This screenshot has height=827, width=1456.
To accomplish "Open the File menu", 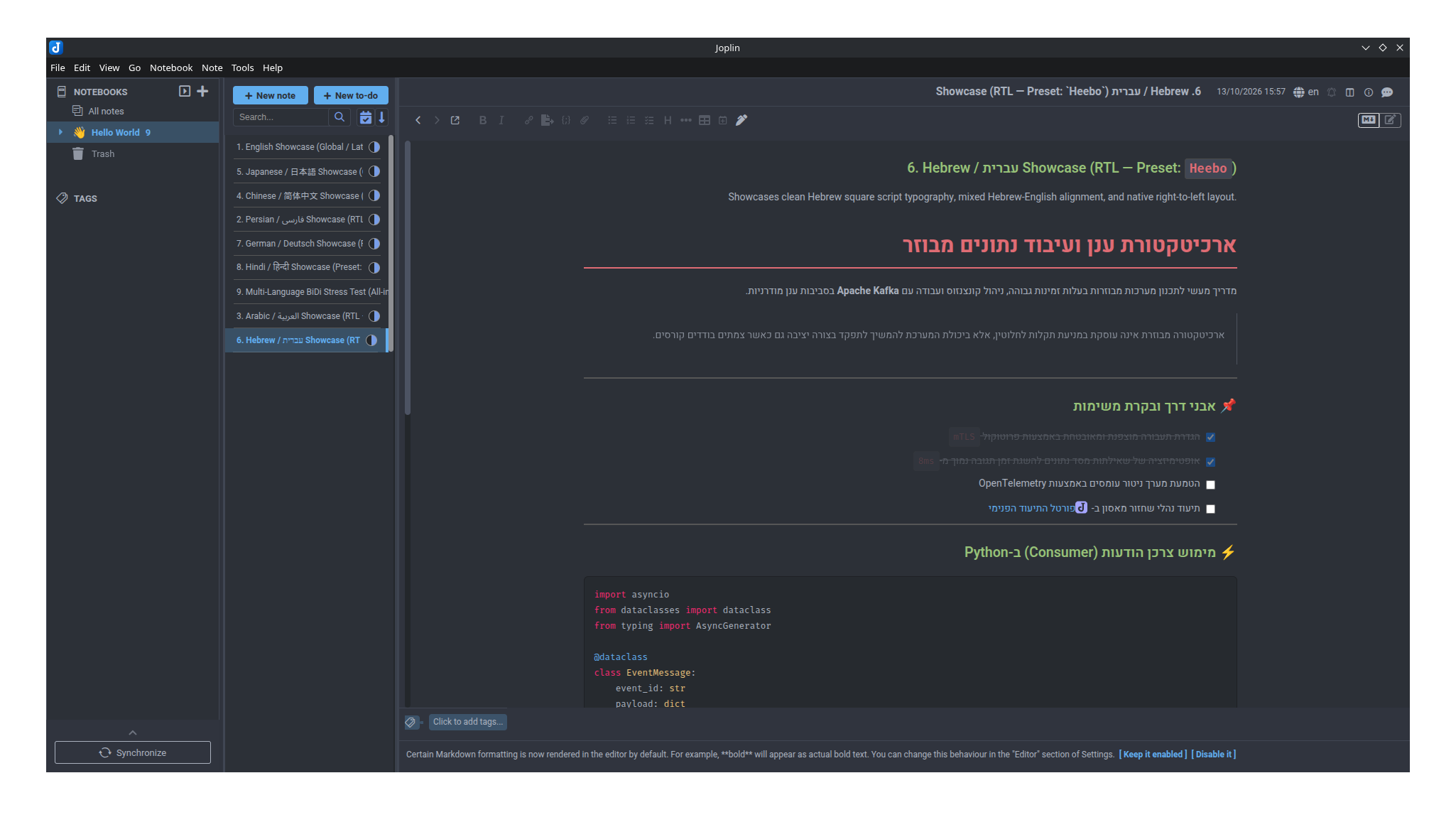I will [58, 68].
